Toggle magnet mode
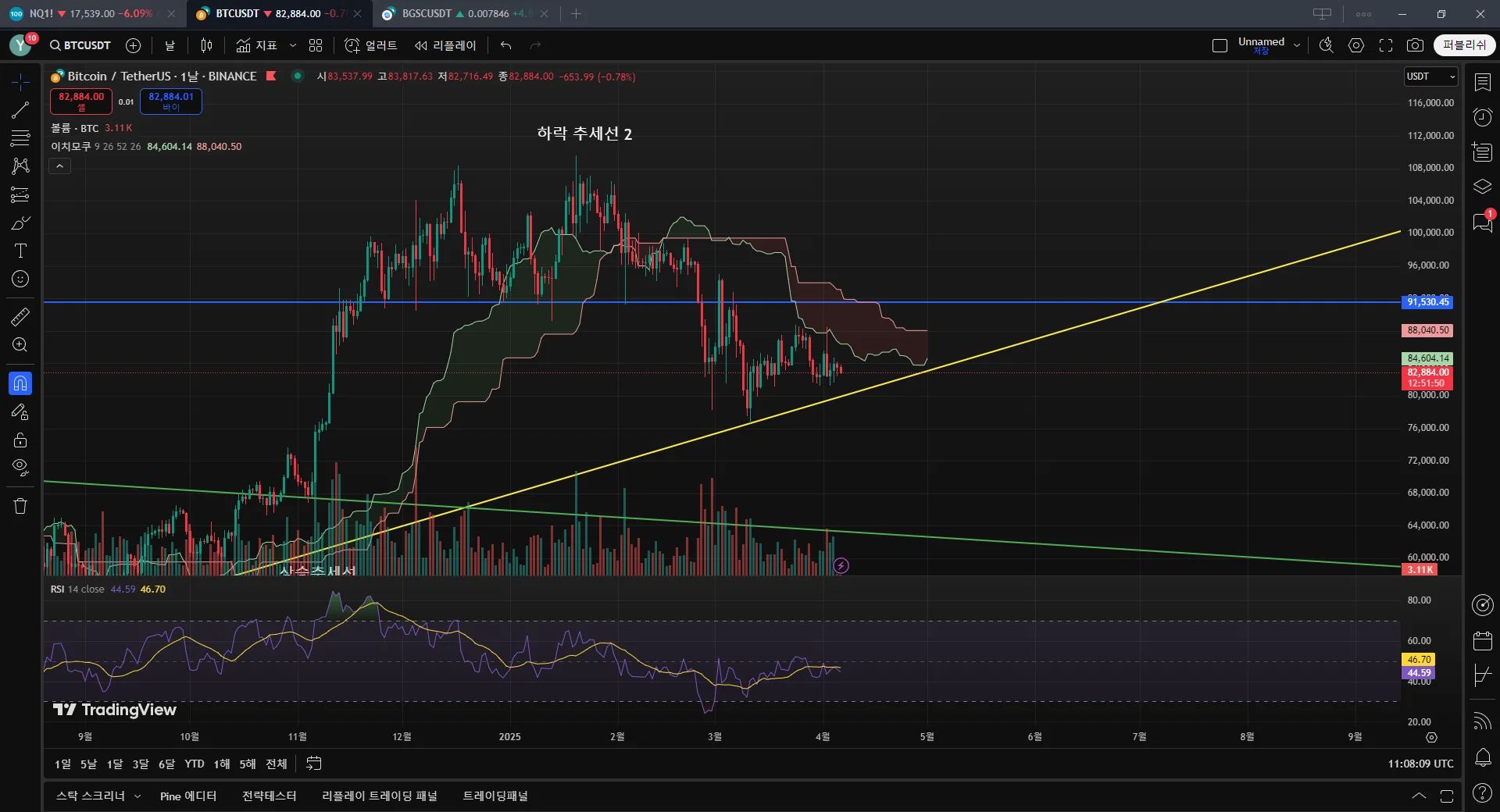The height and width of the screenshot is (812, 1500). [20, 383]
